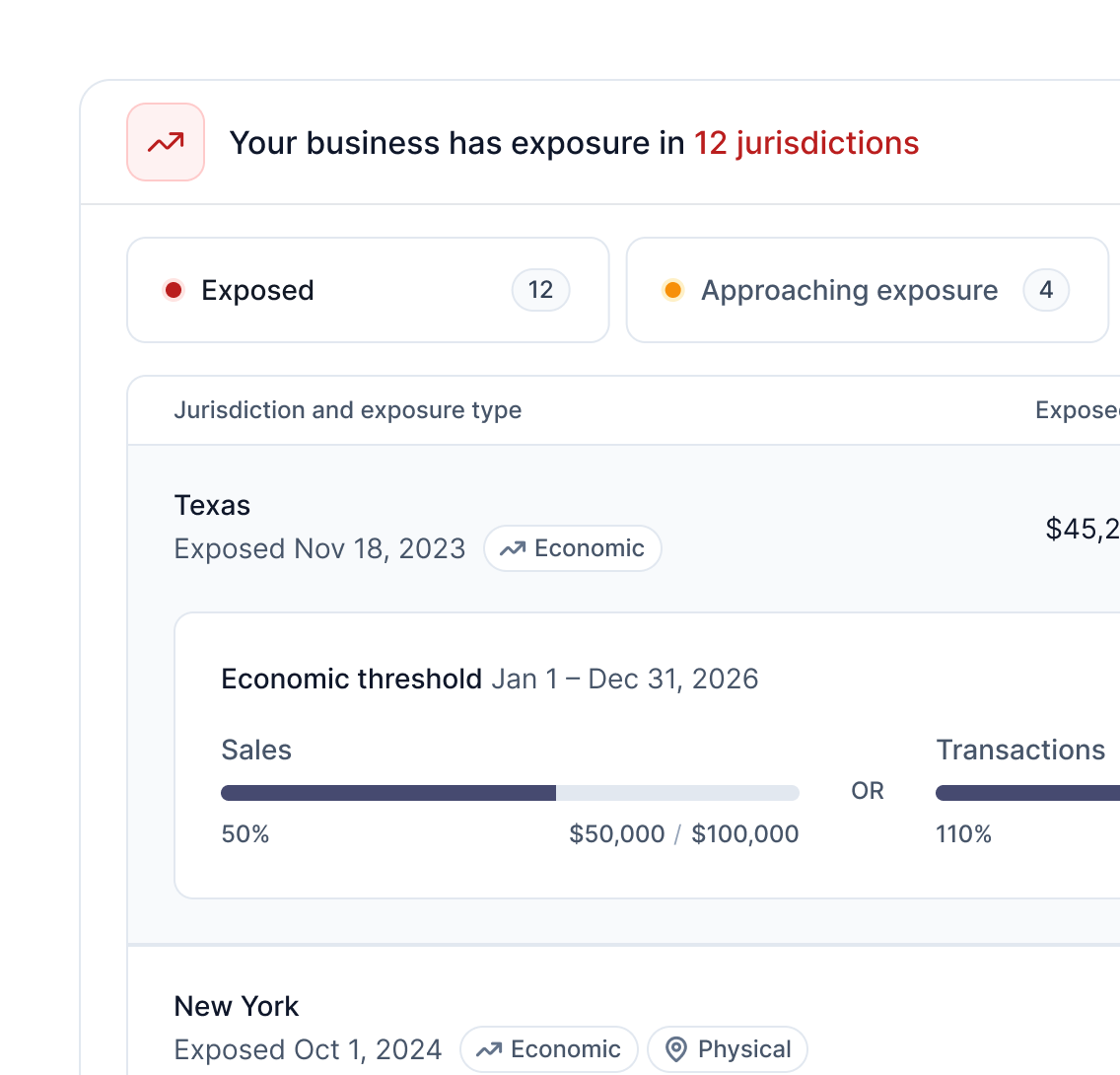Viewport: 1120px width, 1075px height.
Task: Collapse the Texas jurisdiction row
Action: click(623, 527)
